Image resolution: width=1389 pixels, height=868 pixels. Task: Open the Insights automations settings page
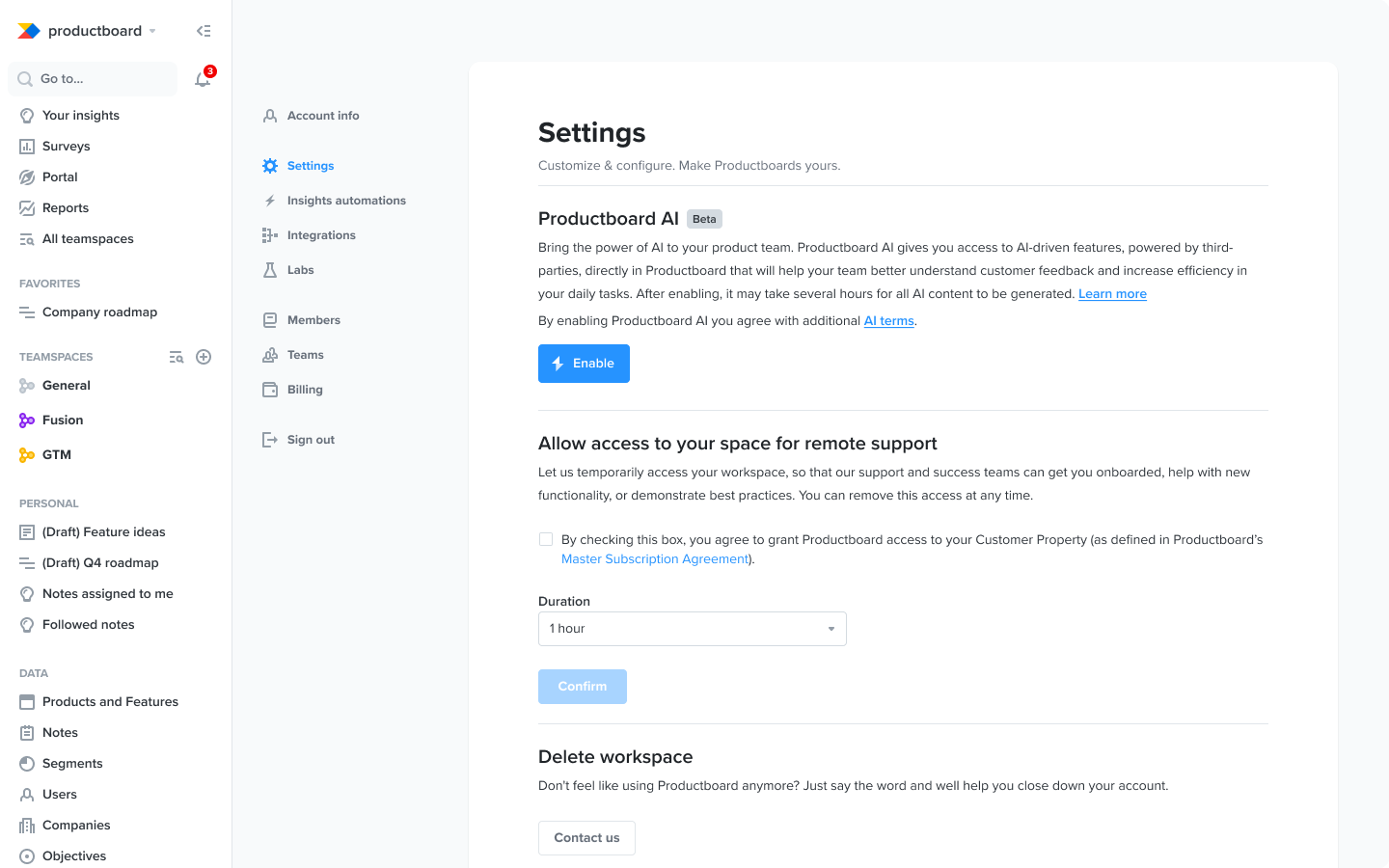(346, 201)
